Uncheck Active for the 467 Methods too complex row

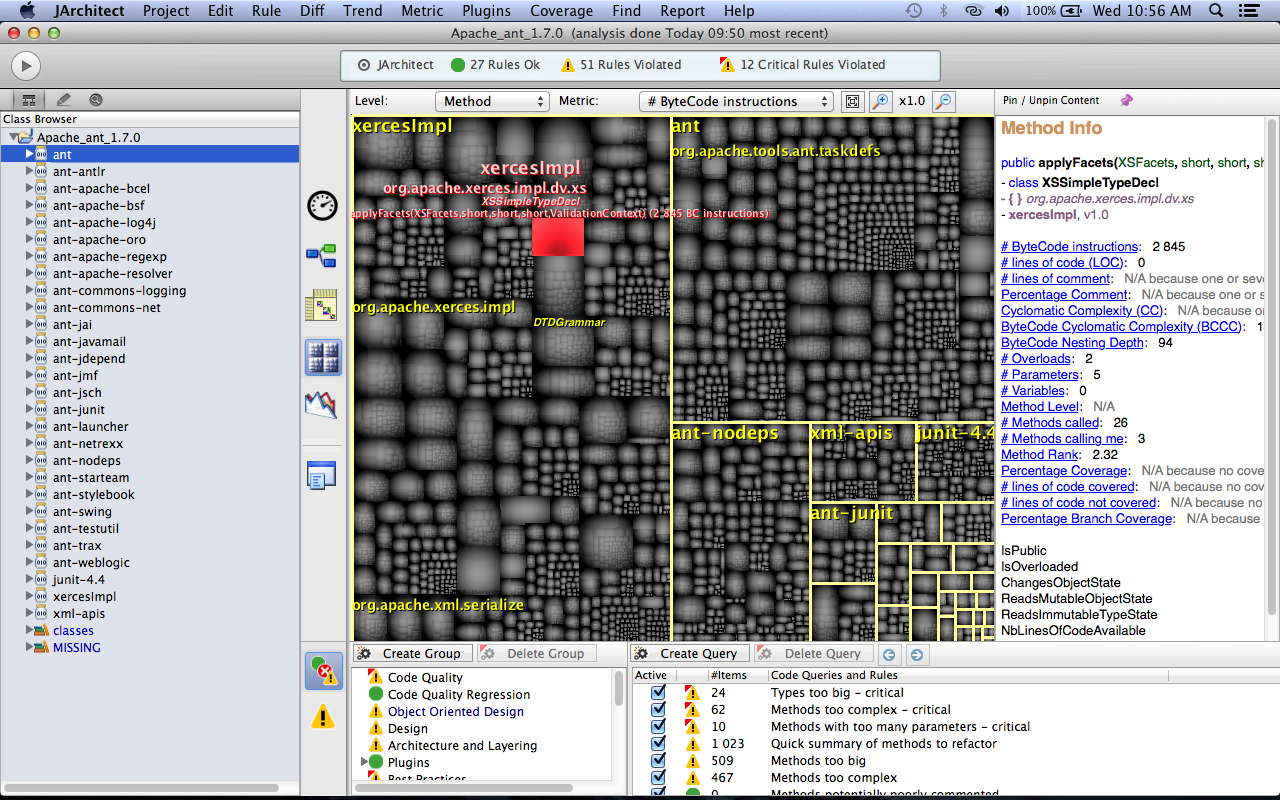(658, 777)
